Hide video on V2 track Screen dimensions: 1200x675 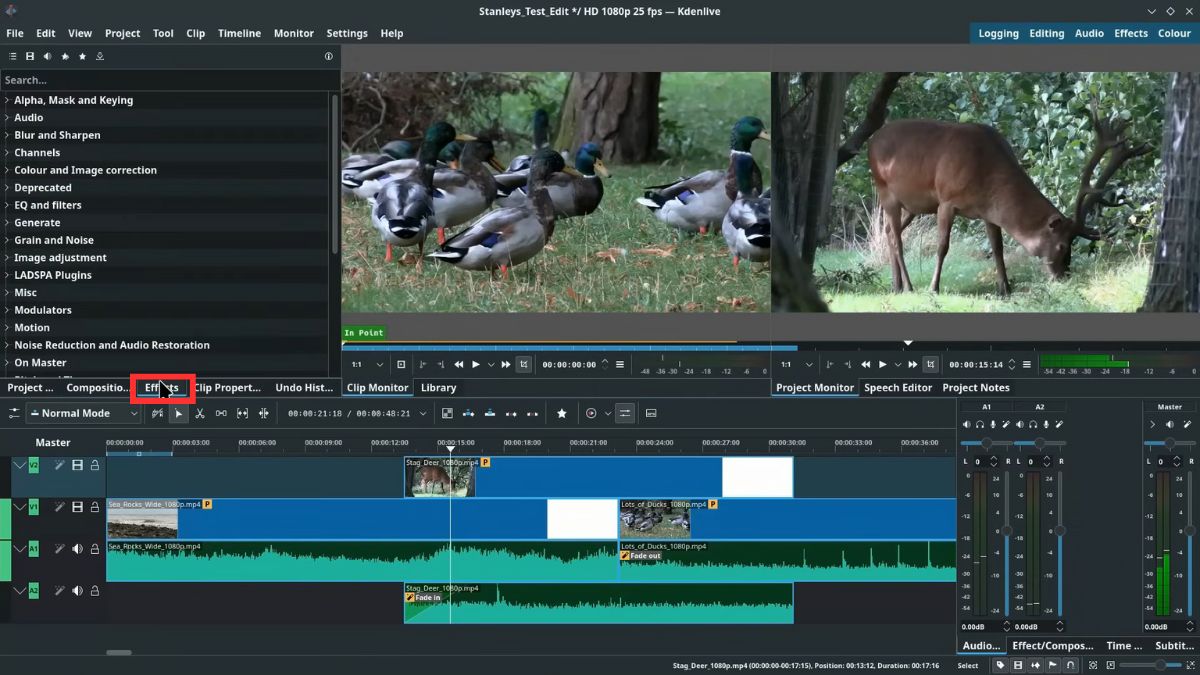click(77, 465)
